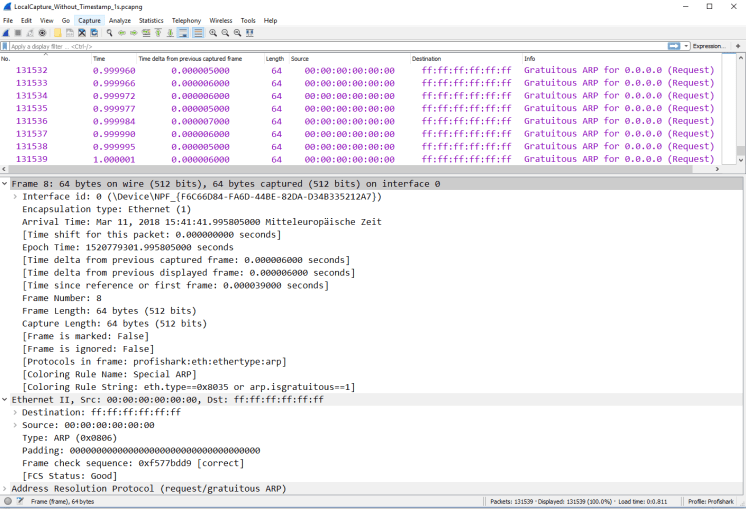The width and height of the screenshot is (746, 509).
Task: Open the View menu
Action: coord(47,20)
